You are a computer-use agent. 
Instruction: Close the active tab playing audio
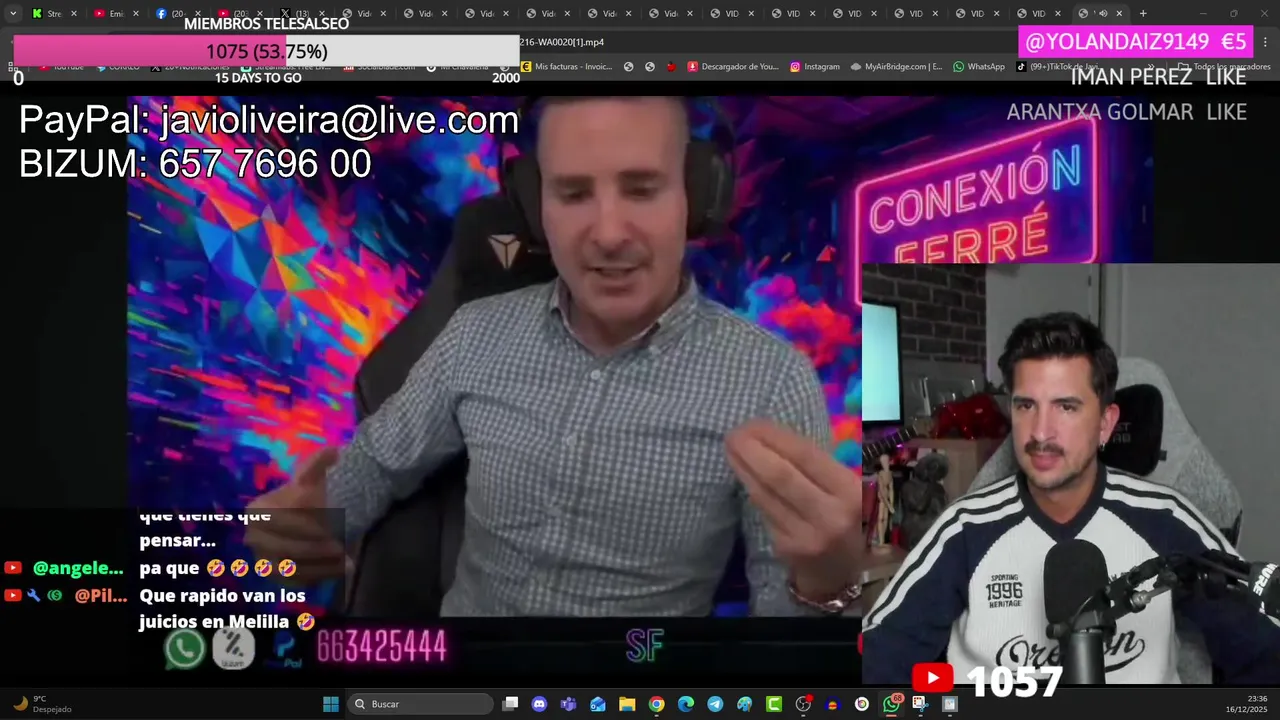pos(1119,14)
